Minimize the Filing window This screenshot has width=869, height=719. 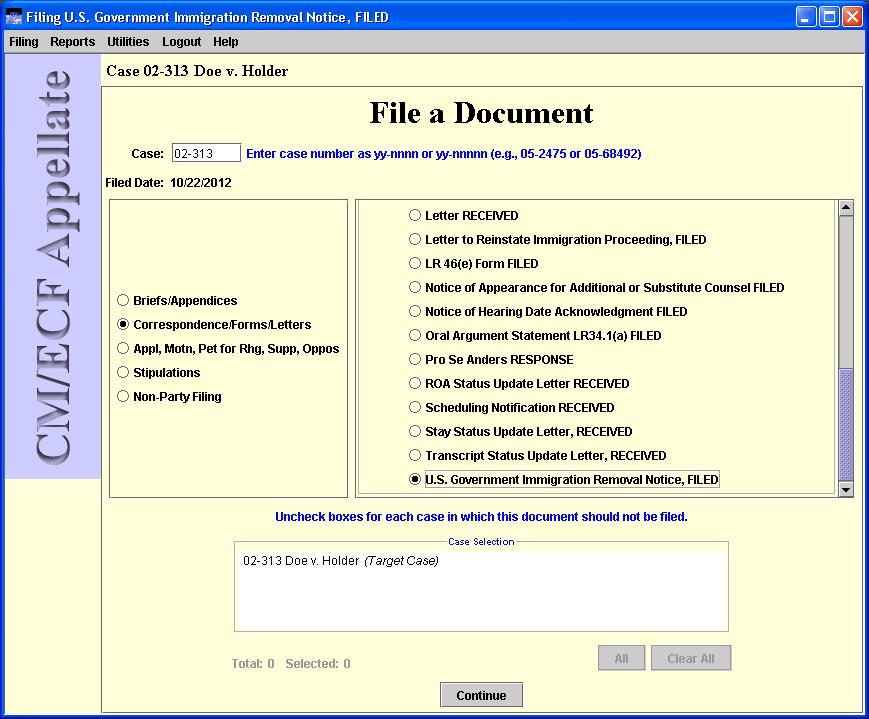pyautogui.click(x=806, y=17)
